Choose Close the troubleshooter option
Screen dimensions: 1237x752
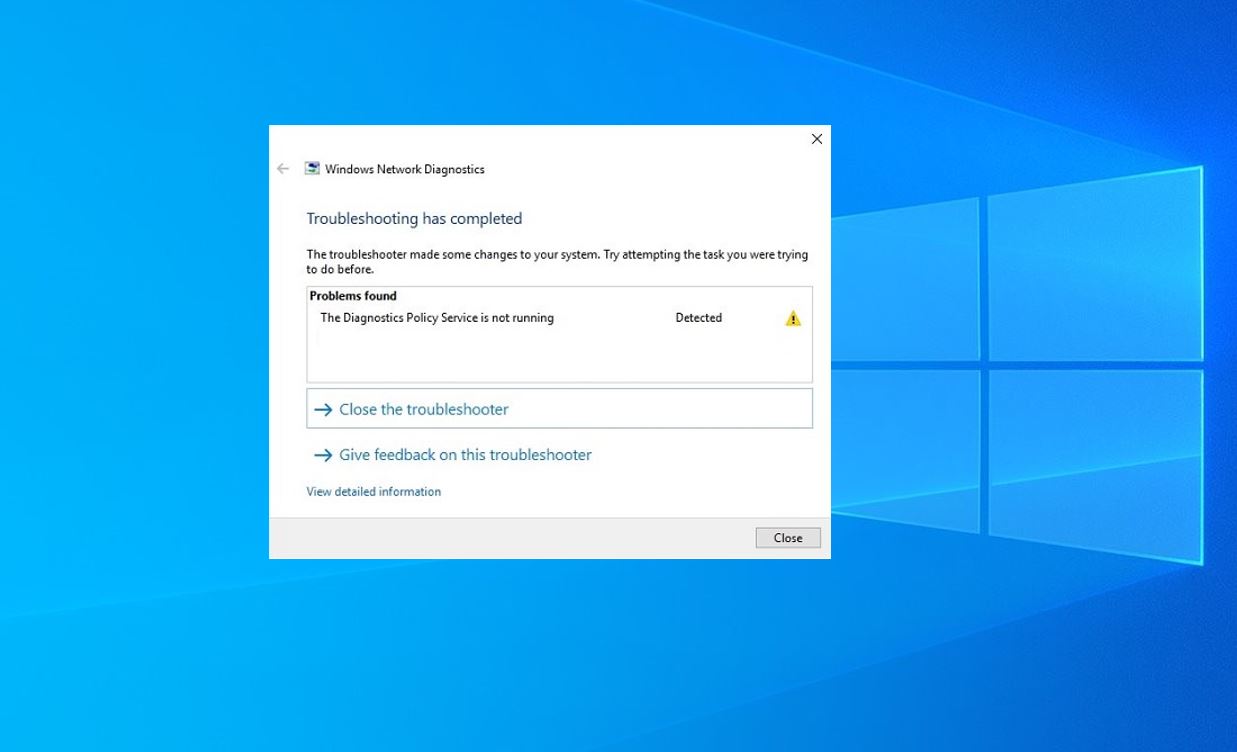click(x=560, y=409)
